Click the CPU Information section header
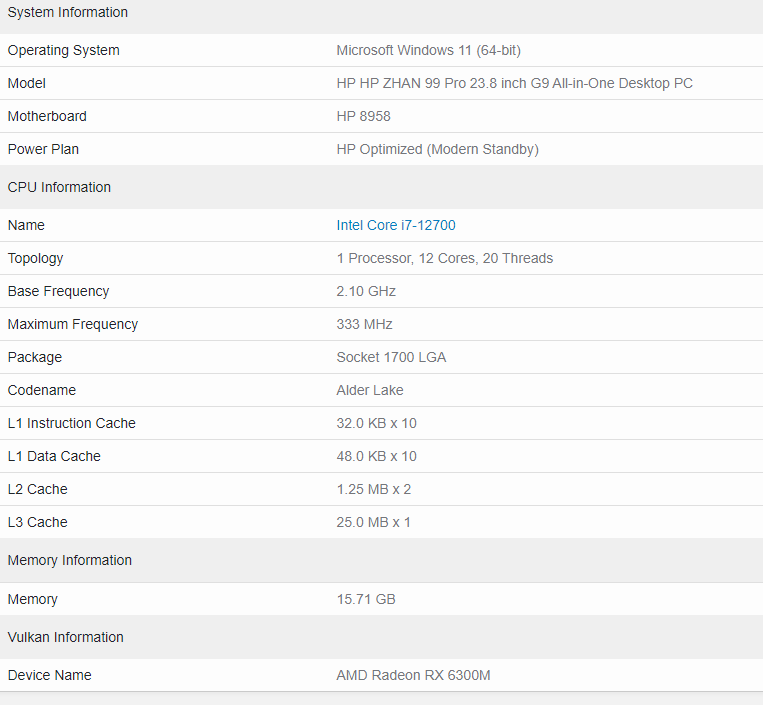Screen dimensions: 763x705 pyautogui.click(x=59, y=187)
